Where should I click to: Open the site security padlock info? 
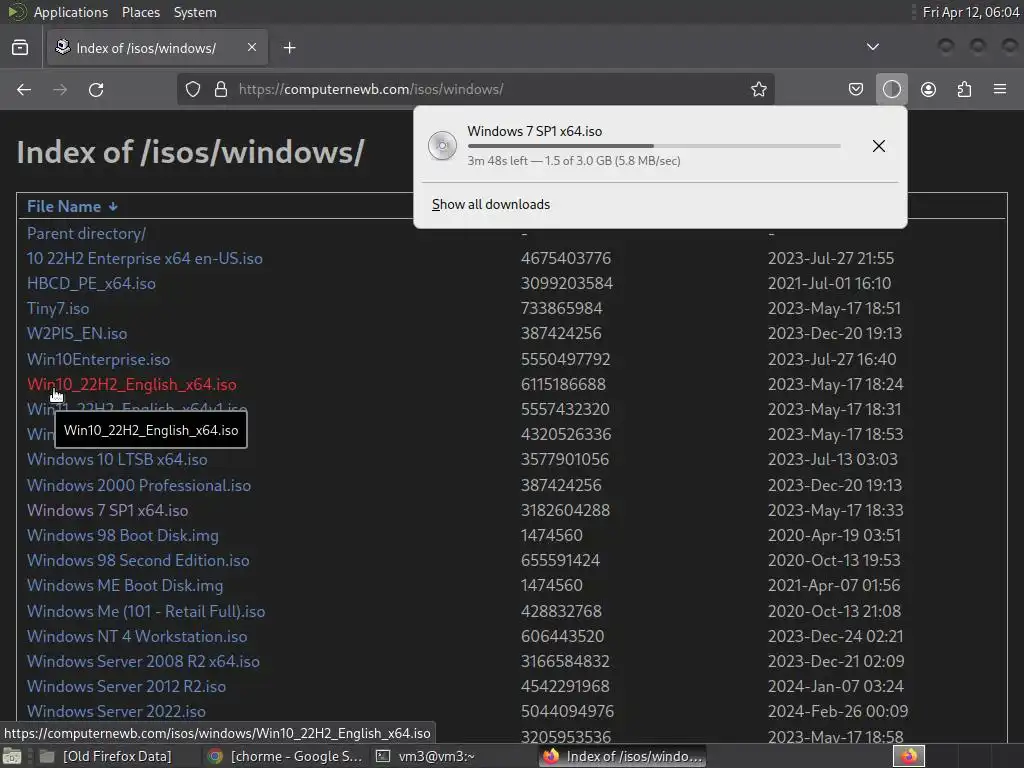(221, 89)
